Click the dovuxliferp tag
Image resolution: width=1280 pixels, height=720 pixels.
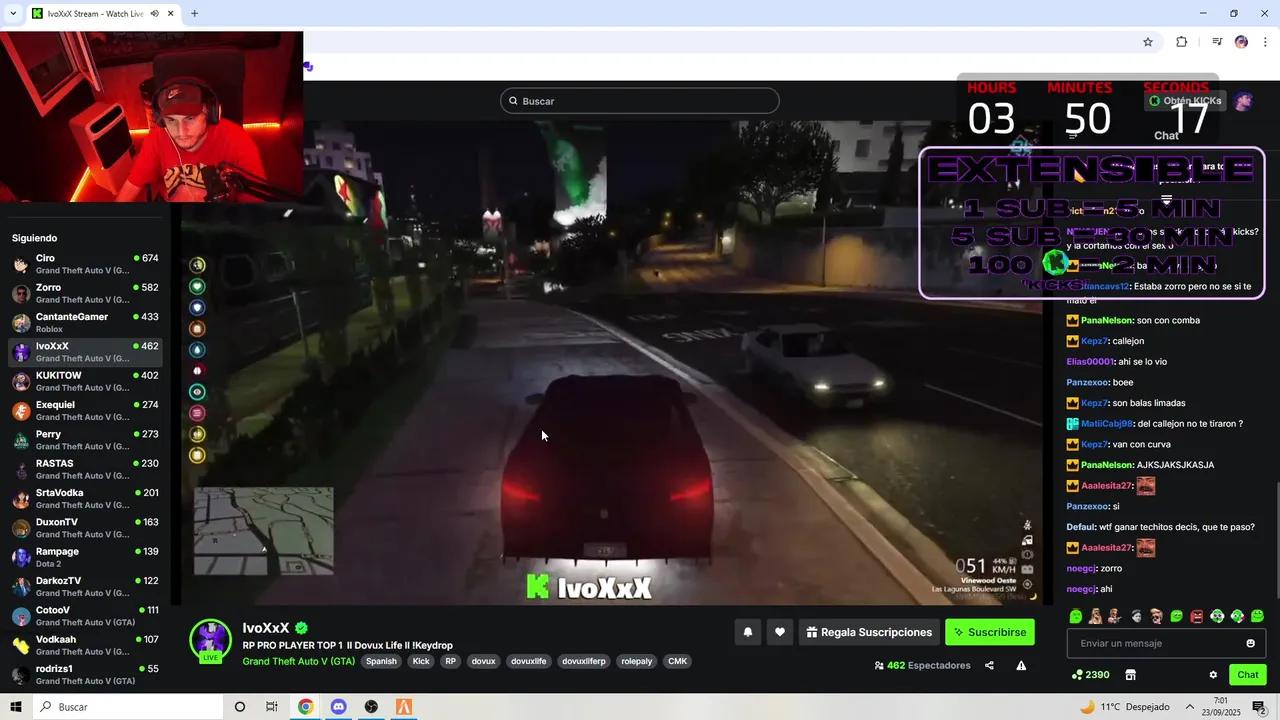(584, 661)
